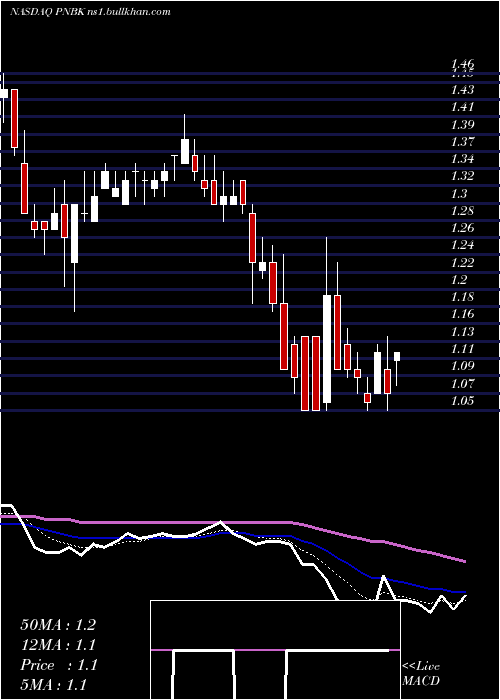Viewport: 500px width, 700px height.
Task: Click the Price : 1.1 legend entry
Action: pos(58,665)
